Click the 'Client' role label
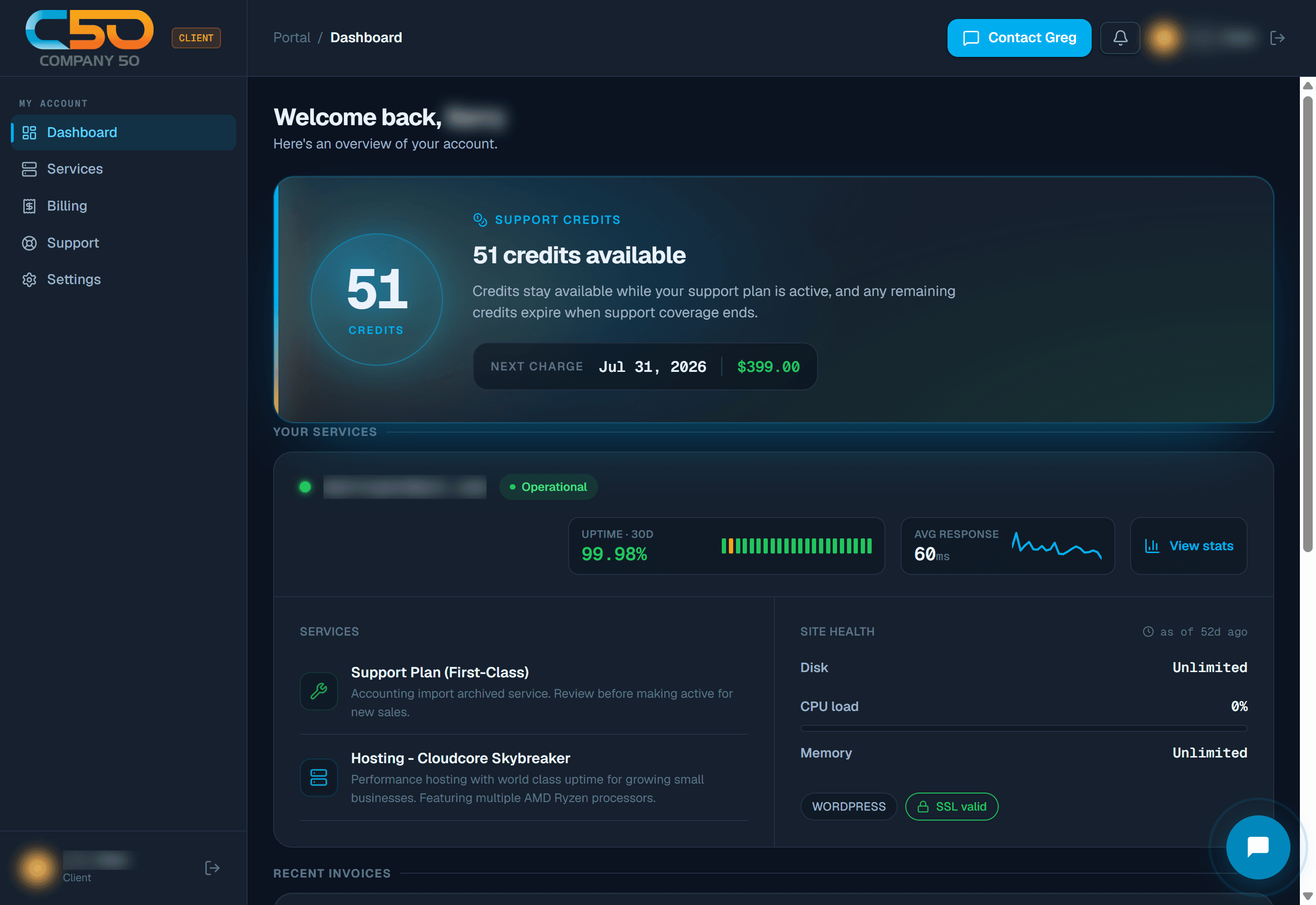Screen dimensions: 1316x905 77,877
